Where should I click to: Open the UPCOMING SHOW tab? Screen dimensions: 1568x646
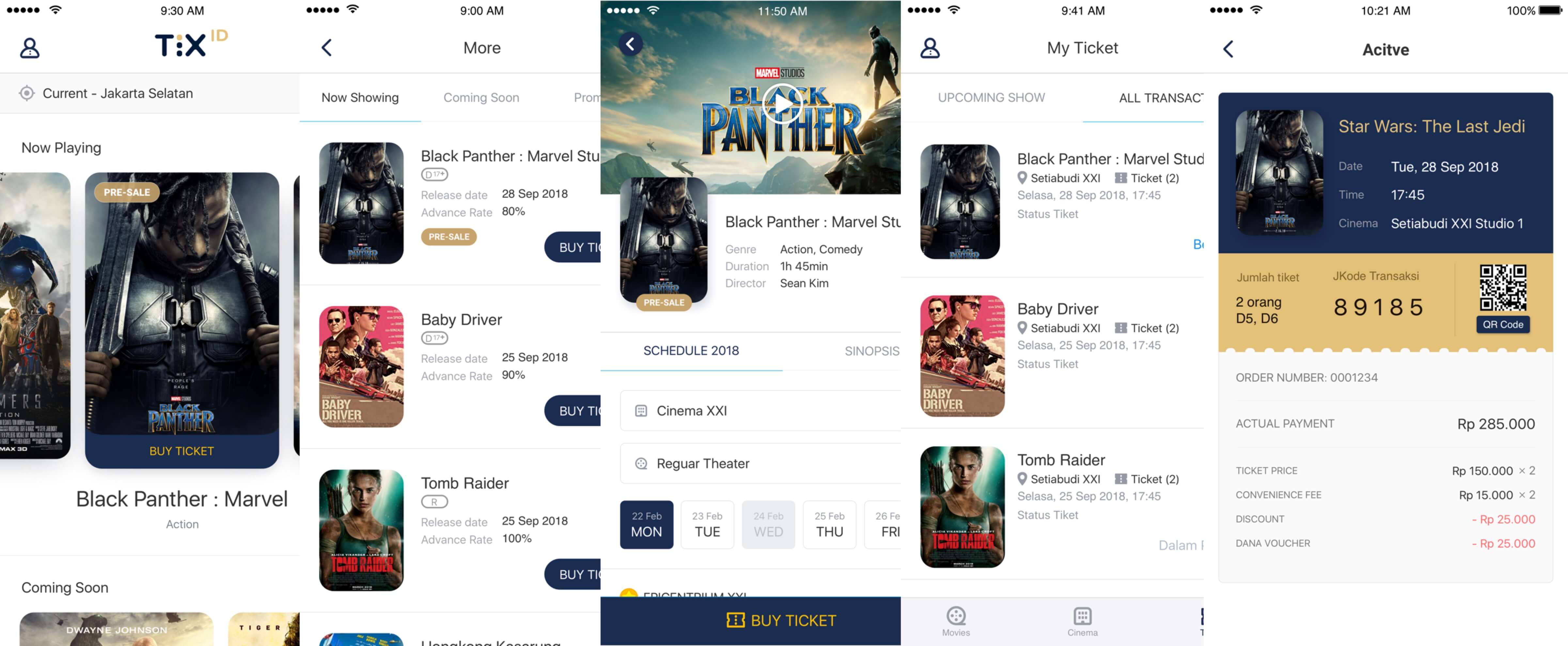tap(991, 97)
